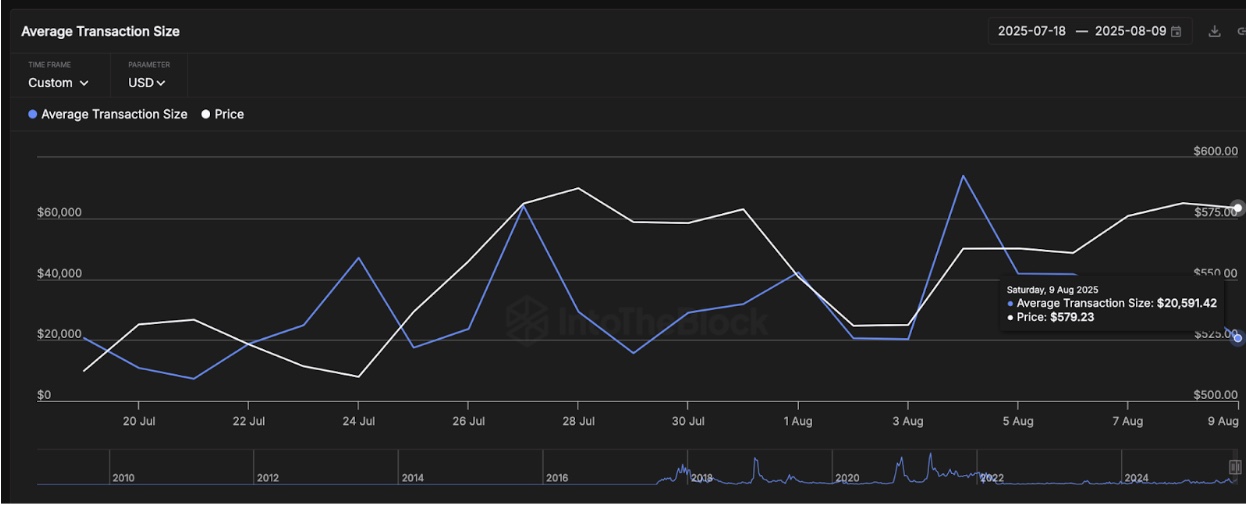
Task: Click the $20,000 left axis label
Action: click(x=59, y=334)
